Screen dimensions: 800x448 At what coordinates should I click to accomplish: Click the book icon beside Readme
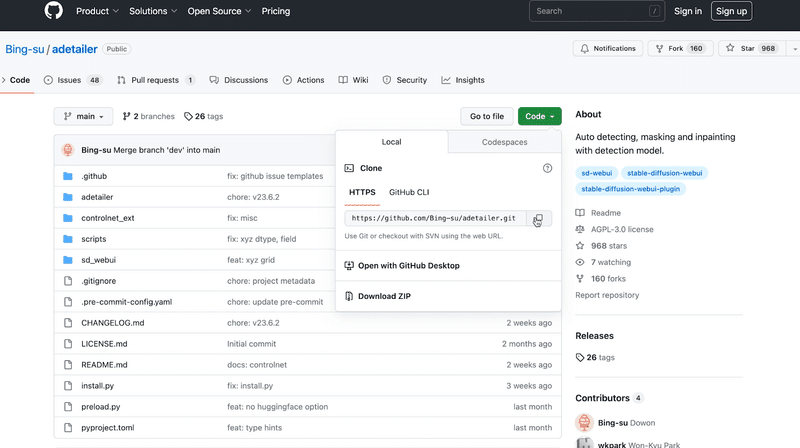[x=580, y=212]
